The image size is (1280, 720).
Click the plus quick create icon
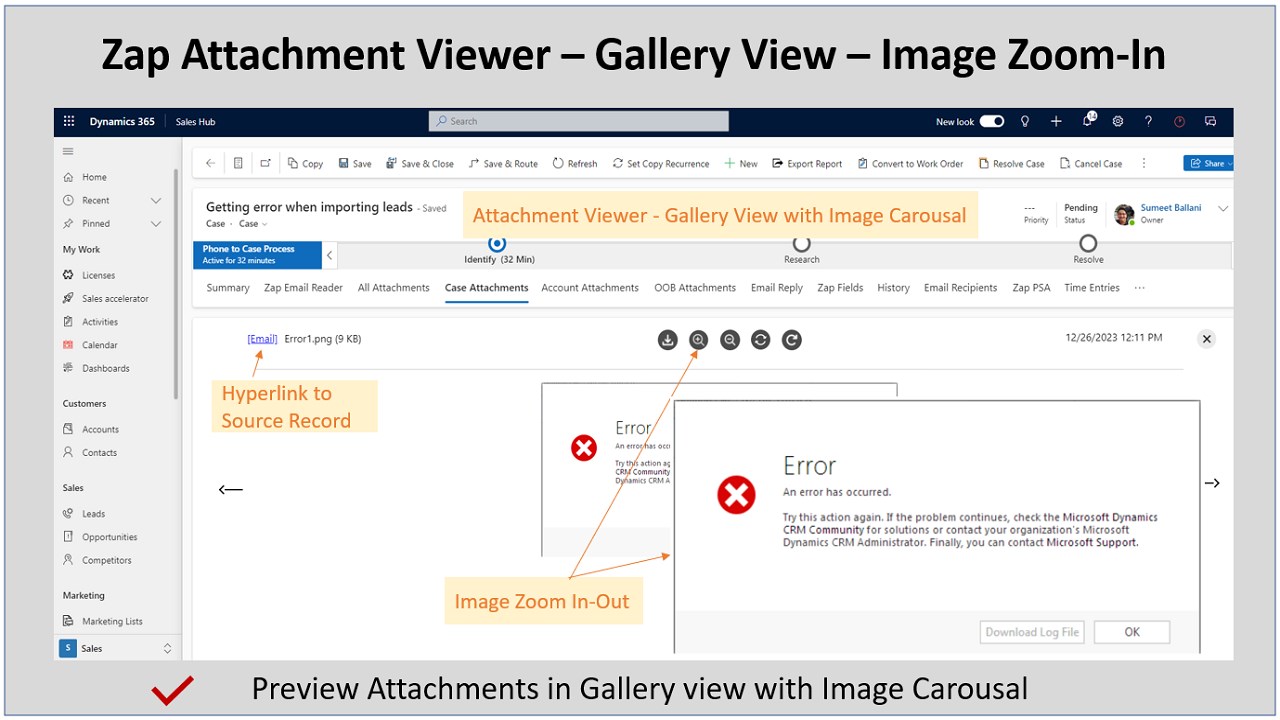pos(1056,121)
